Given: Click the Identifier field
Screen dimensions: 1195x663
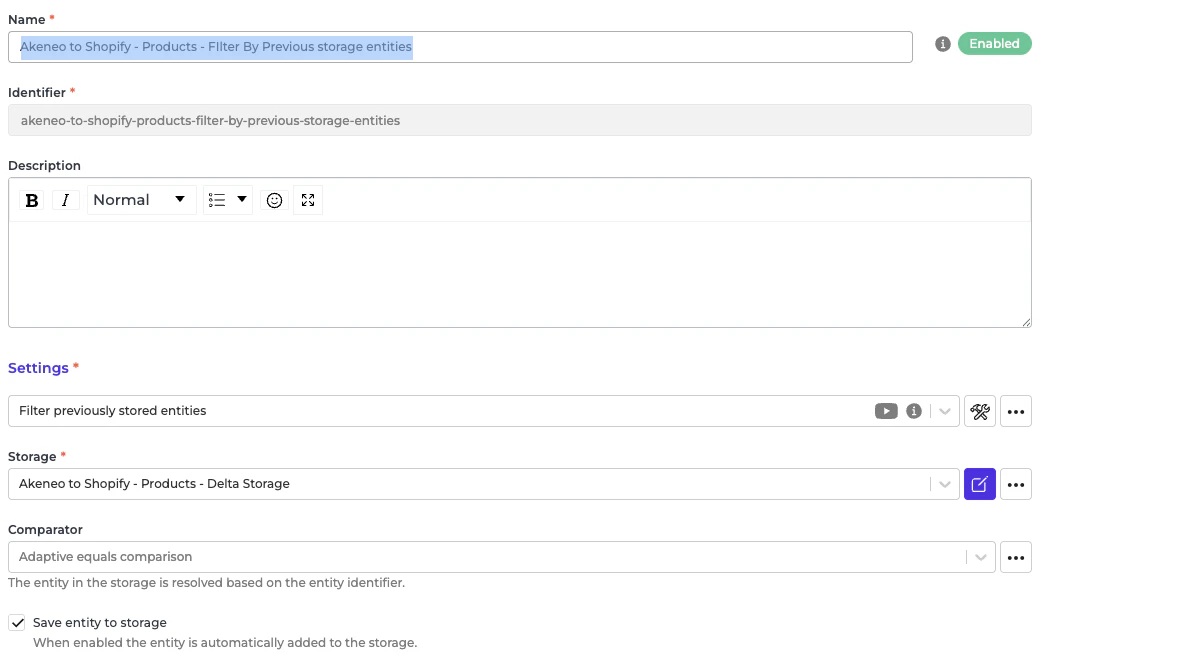Looking at the screenshot, I should tap(520, 120).
